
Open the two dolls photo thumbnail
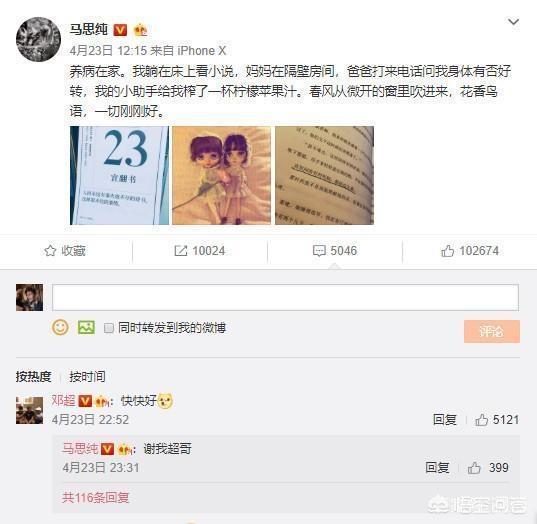221,175
